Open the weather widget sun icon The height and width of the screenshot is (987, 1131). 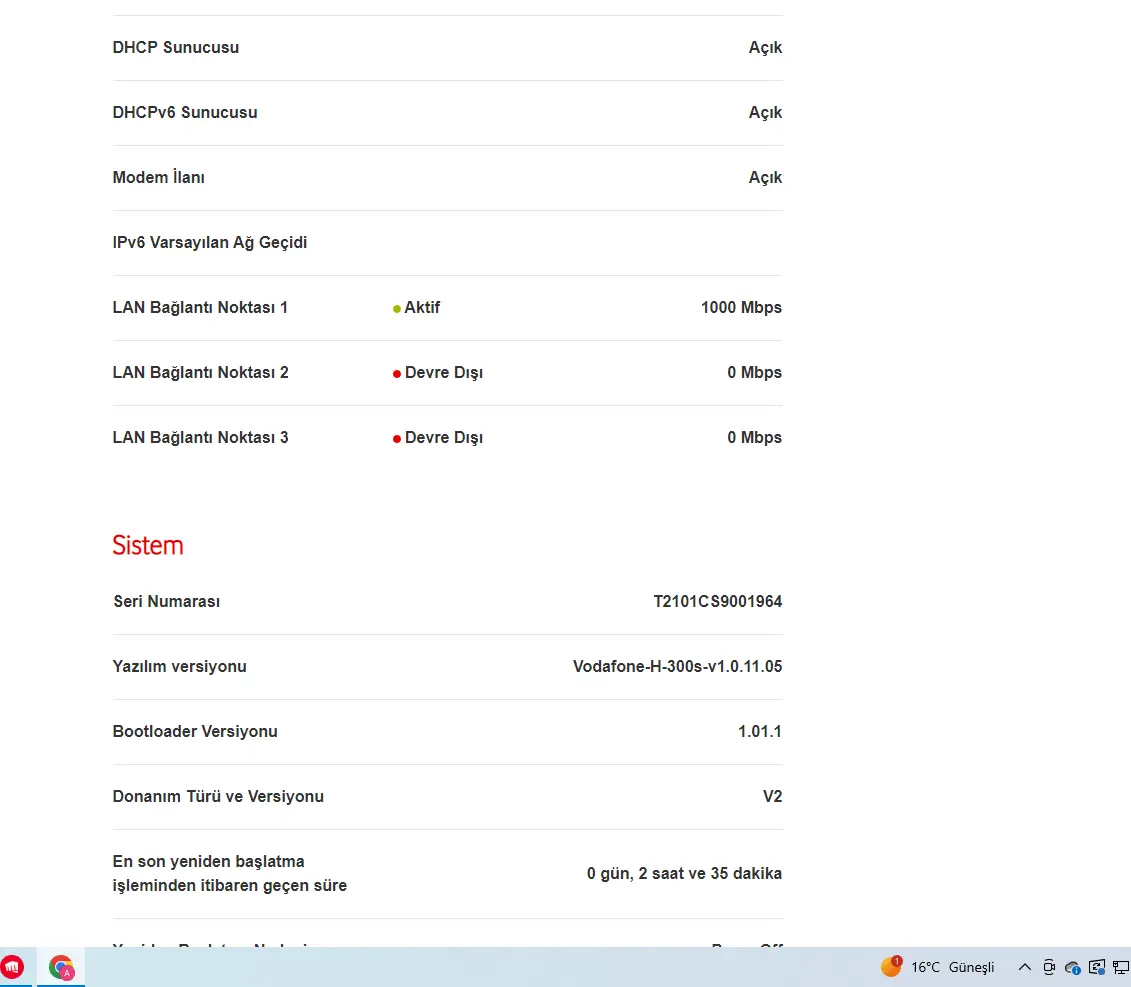(891, 967)
